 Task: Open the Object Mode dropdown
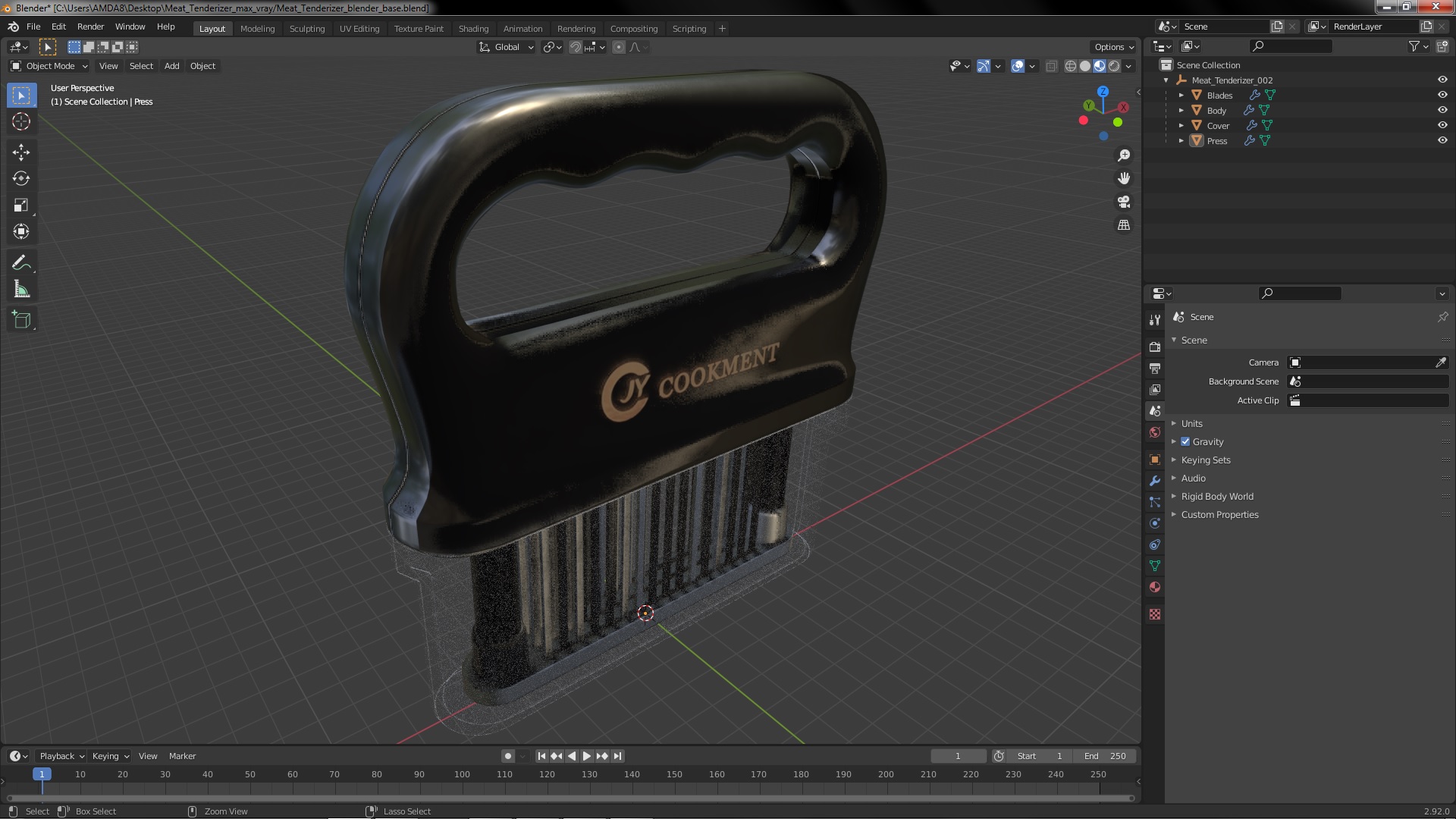coord(49,66)
